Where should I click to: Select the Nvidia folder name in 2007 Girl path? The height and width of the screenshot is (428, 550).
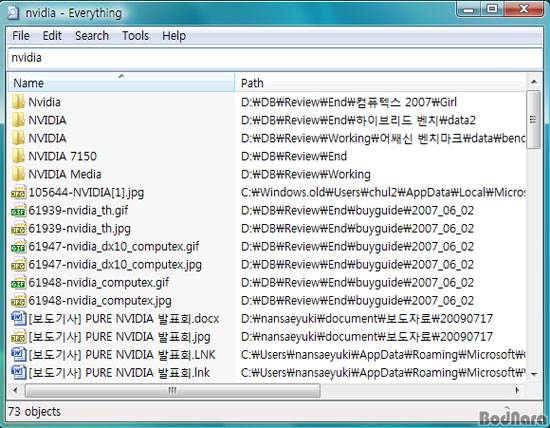(x=44, y=102)
